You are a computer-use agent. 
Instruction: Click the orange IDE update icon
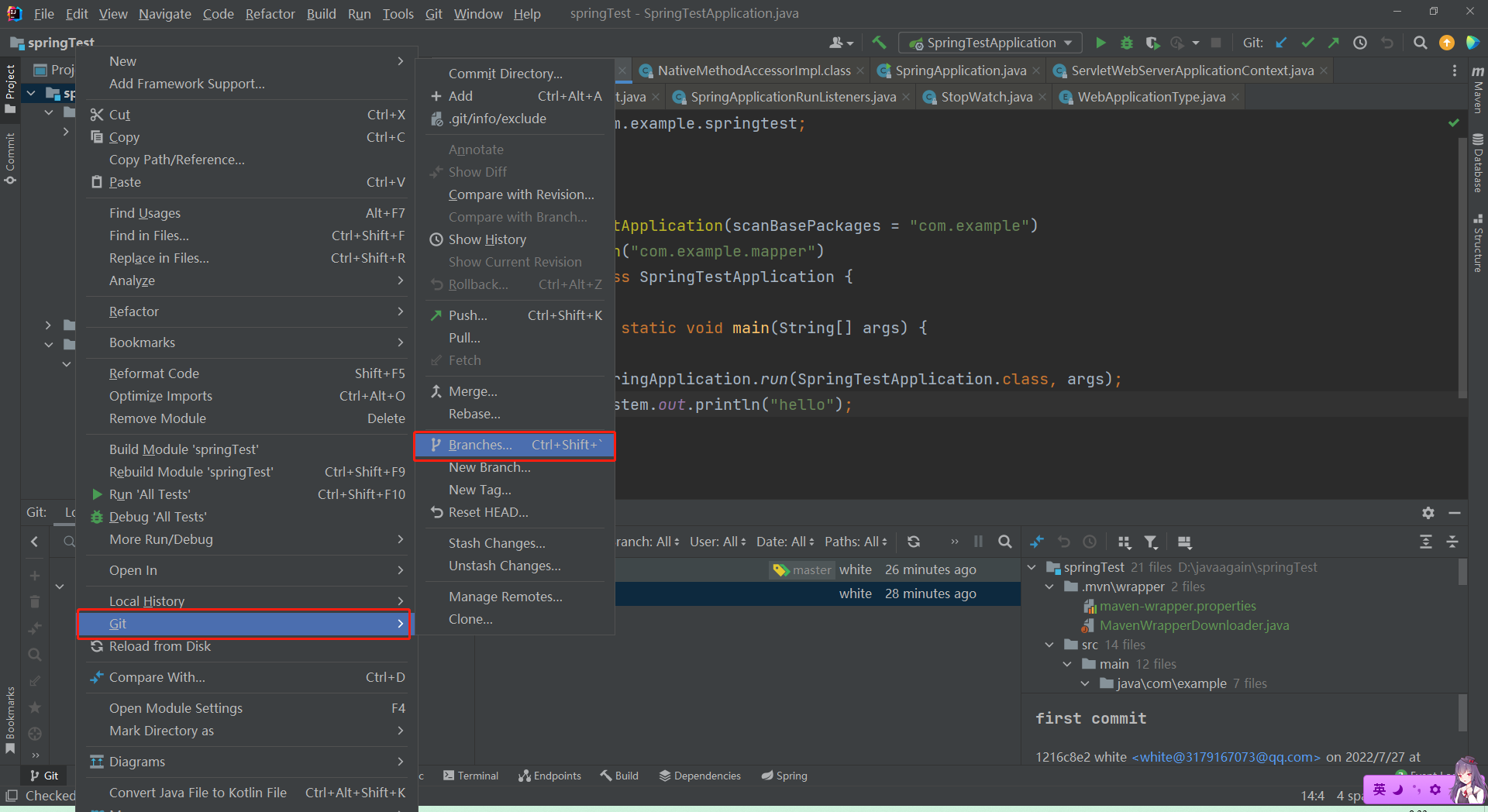tap(1447, 43)
